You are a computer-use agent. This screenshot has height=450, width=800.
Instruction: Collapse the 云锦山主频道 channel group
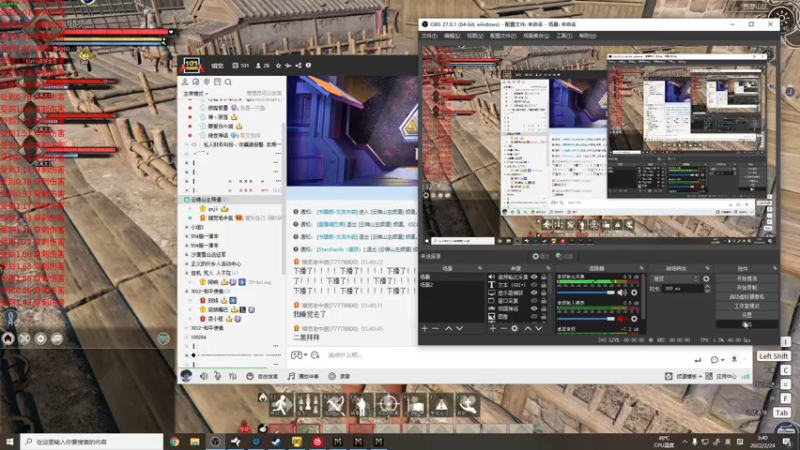point(187,199)
